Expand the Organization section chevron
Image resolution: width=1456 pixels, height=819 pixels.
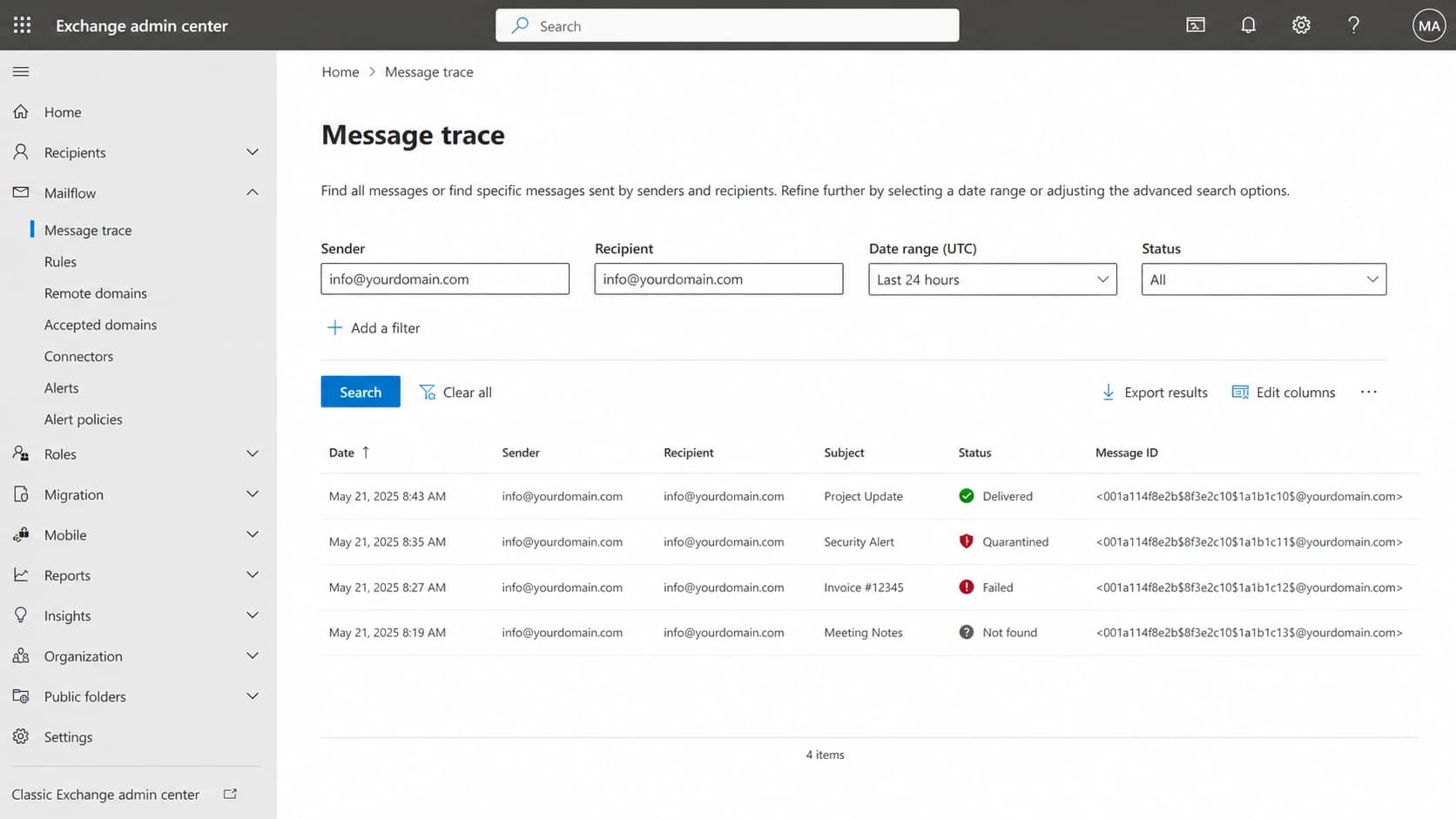[x=253, y=655]
